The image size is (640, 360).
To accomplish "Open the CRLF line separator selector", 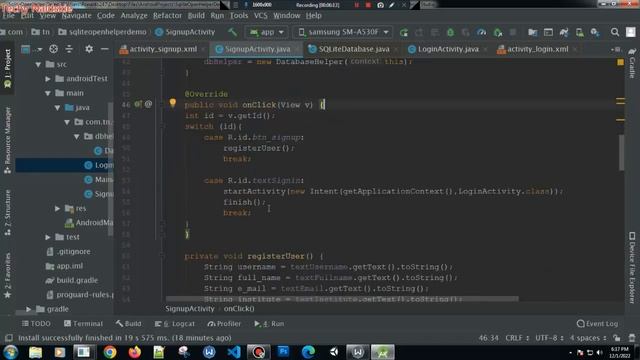I will tap(517, 338).
